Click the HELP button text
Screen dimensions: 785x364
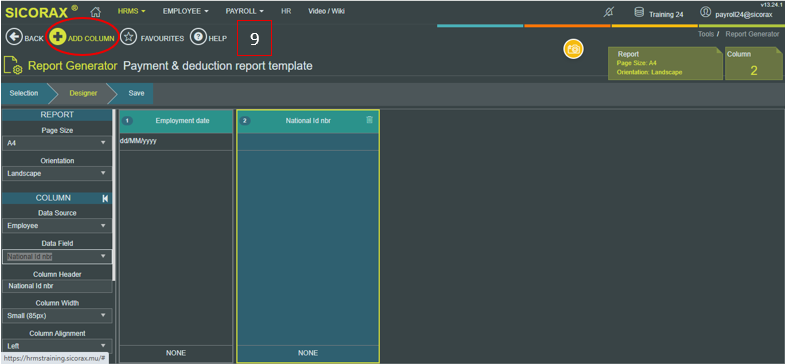coord(218,39)
